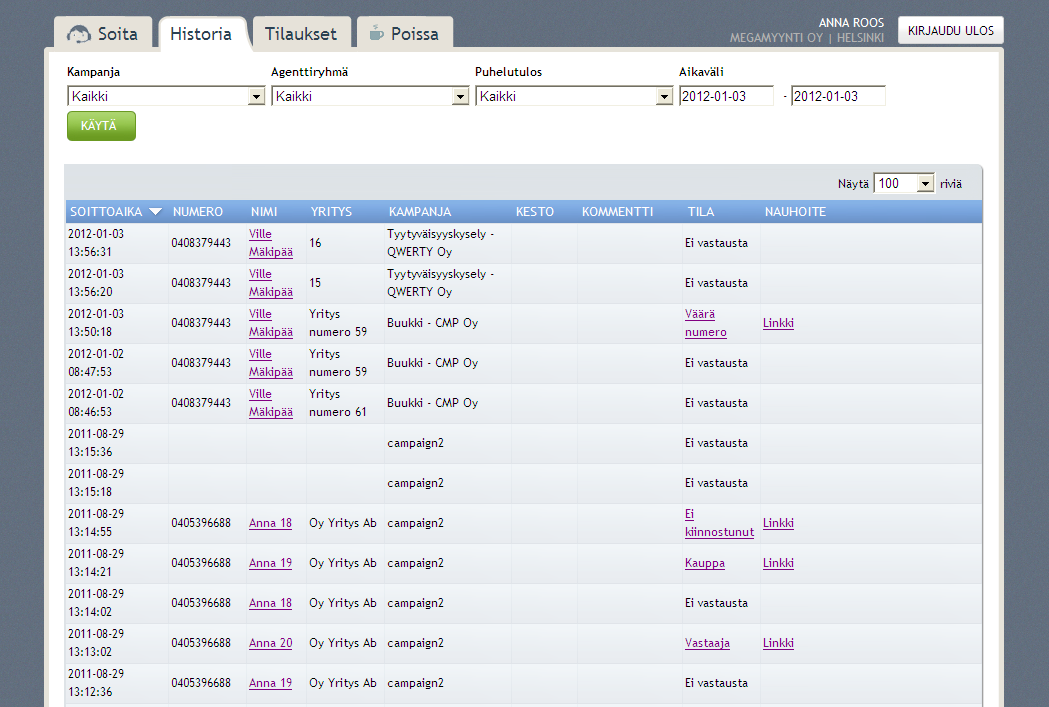
Task: Click the Ei kiinnostunut status link
Action: pyautogui.click(x=719, y=523)
